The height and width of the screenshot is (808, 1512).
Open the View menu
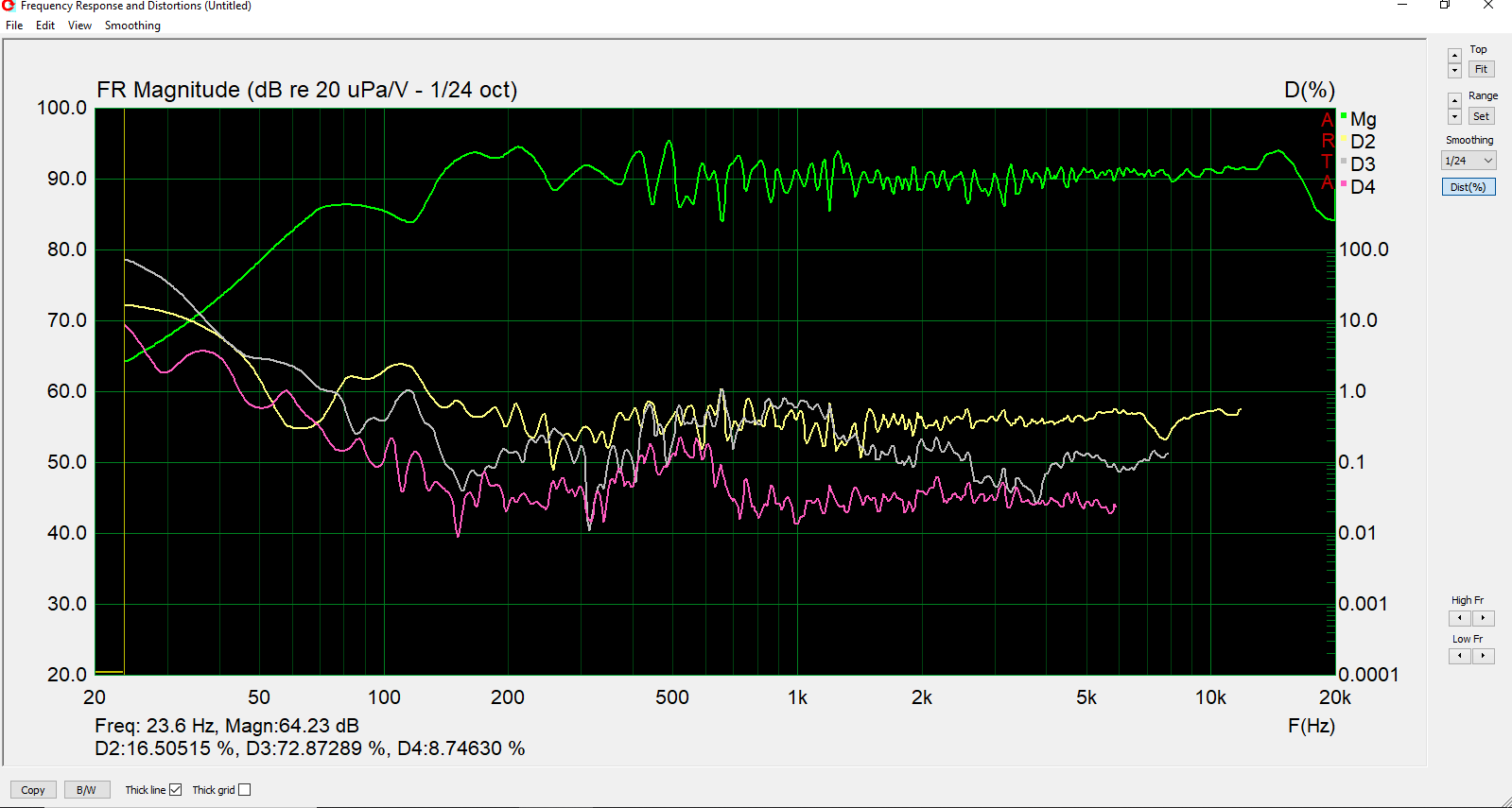(x=79, y=26)
